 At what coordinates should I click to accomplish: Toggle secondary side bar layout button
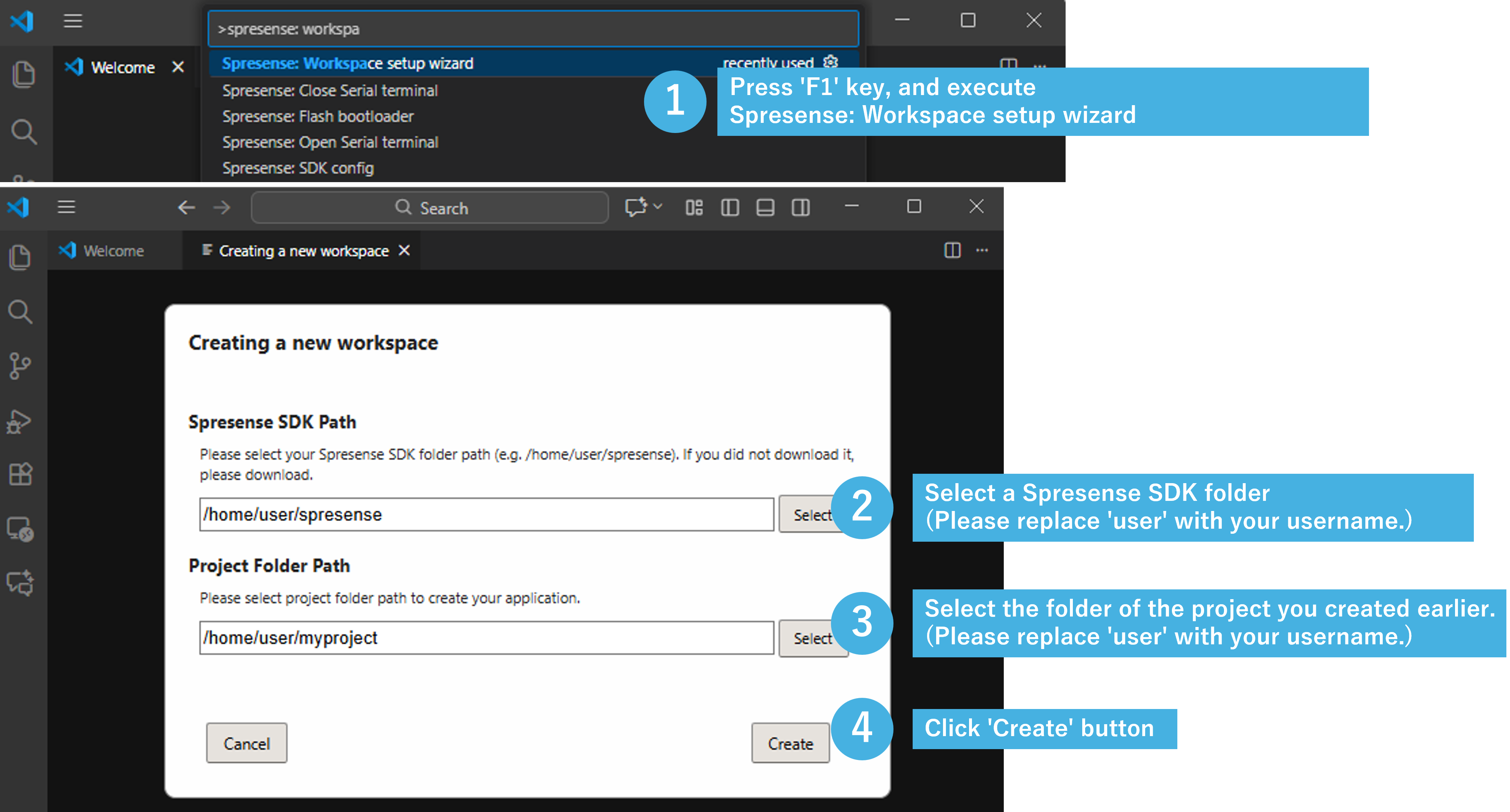click(x=801, y=207)
